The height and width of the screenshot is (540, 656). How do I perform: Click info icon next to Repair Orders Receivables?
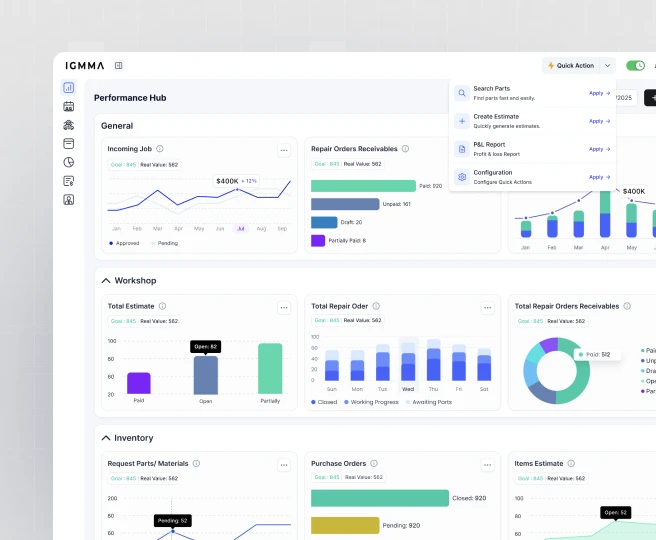(x=405, y=148)
